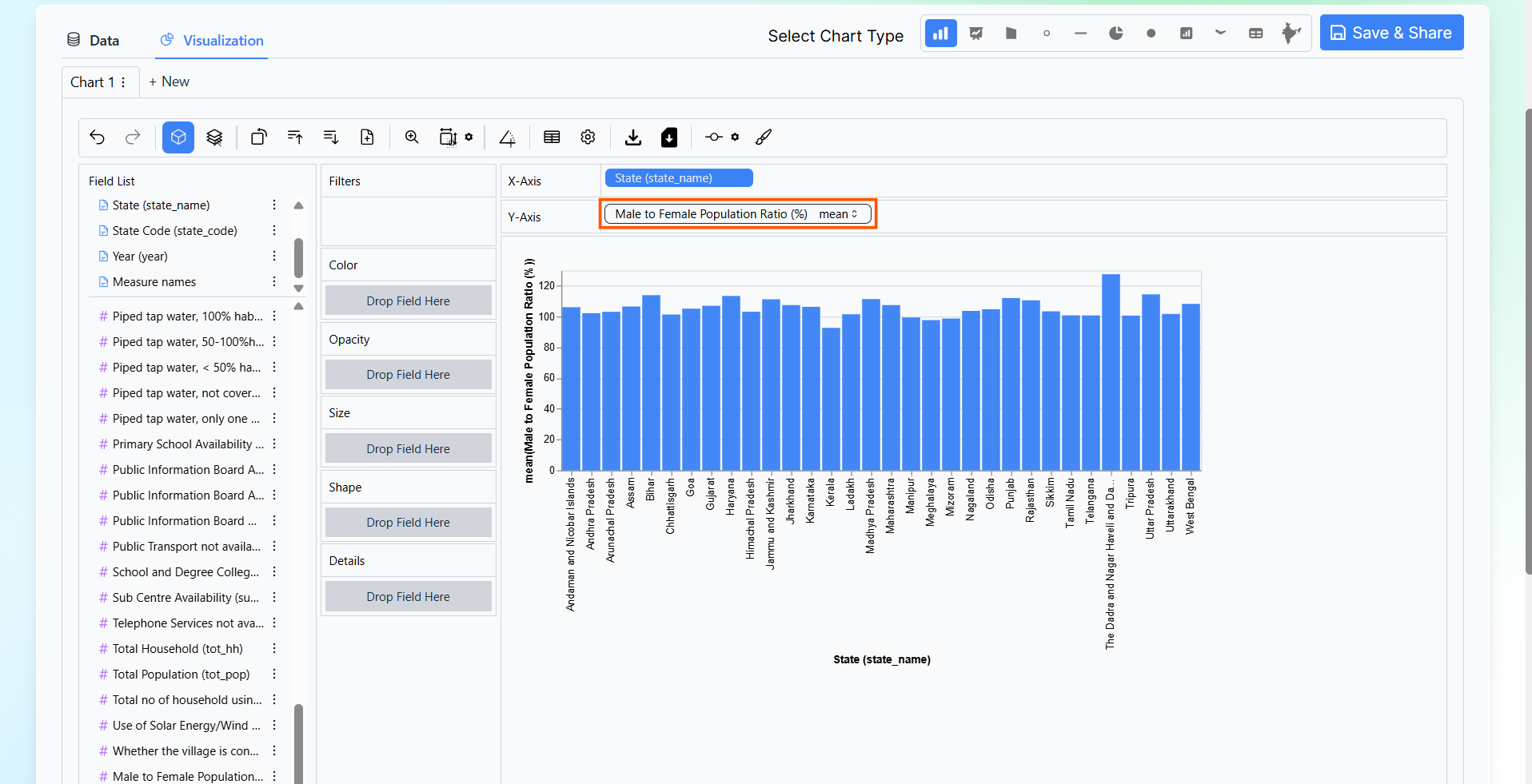1532x784 pixels.
Task: Toggle the table view icon in toolbar
Action: coord(552,137)
